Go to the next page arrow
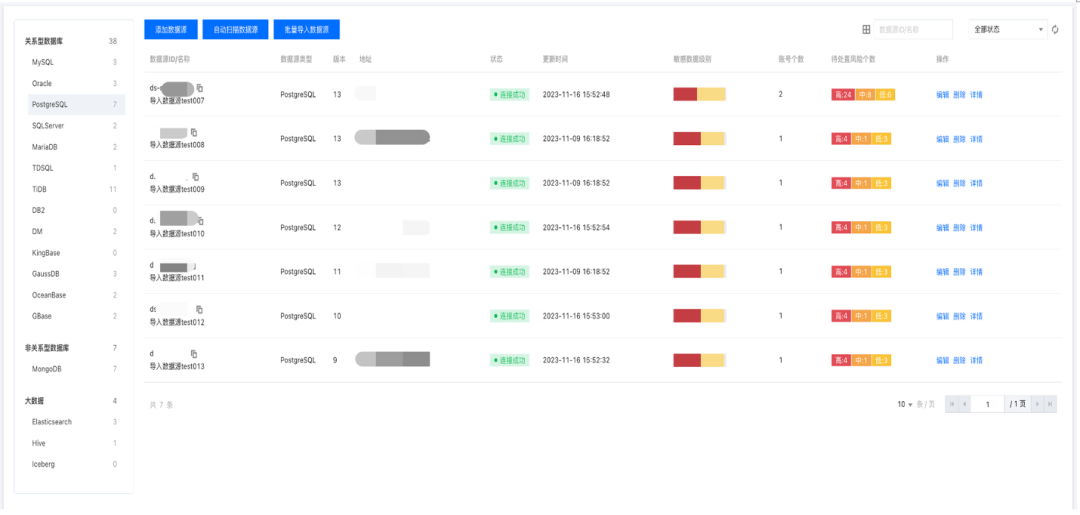Image resolution: width=1080 pixels, height=515 pixels. coord(1037,404)
